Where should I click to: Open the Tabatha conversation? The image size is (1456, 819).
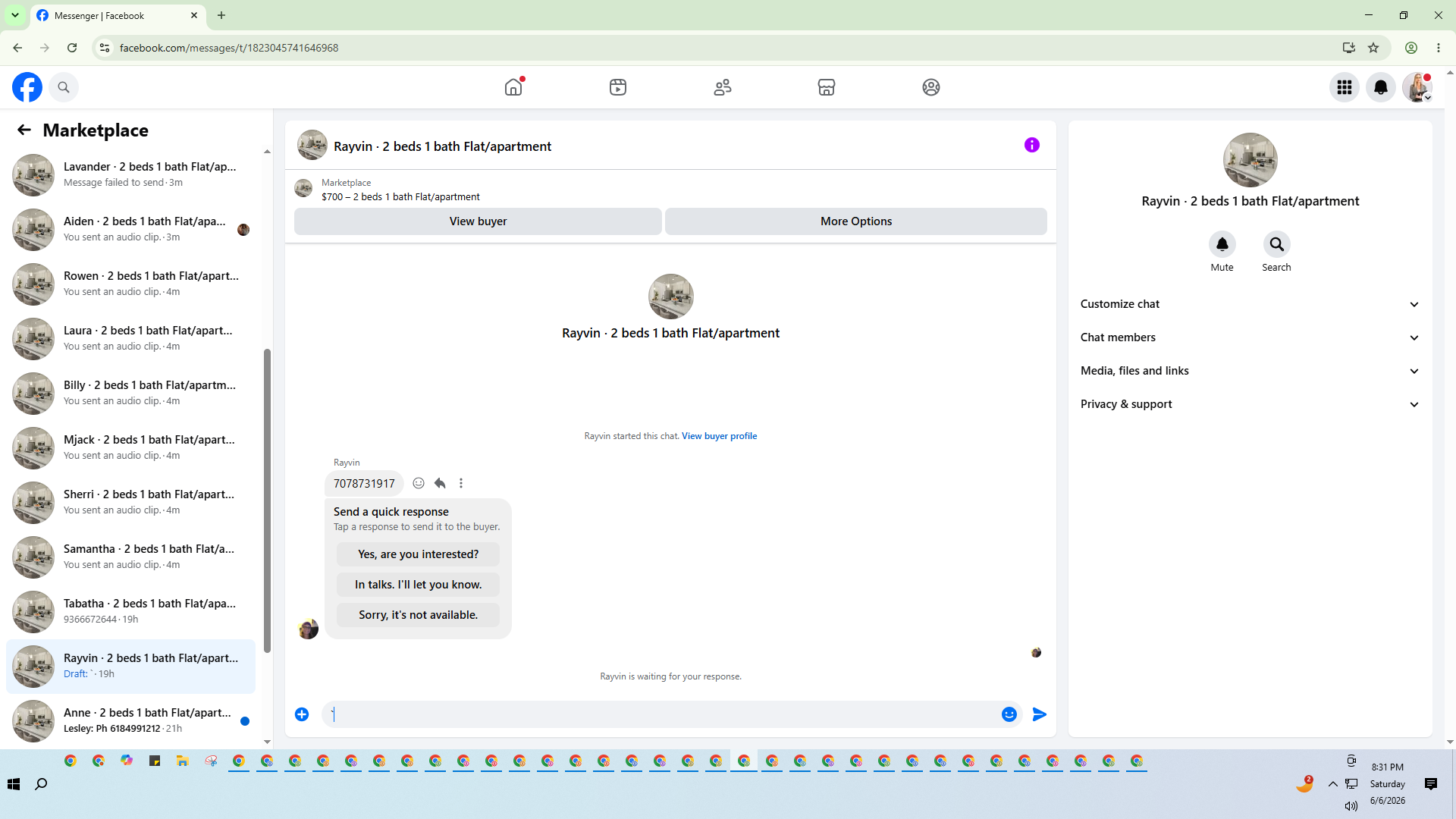click(x=131, y=611)
